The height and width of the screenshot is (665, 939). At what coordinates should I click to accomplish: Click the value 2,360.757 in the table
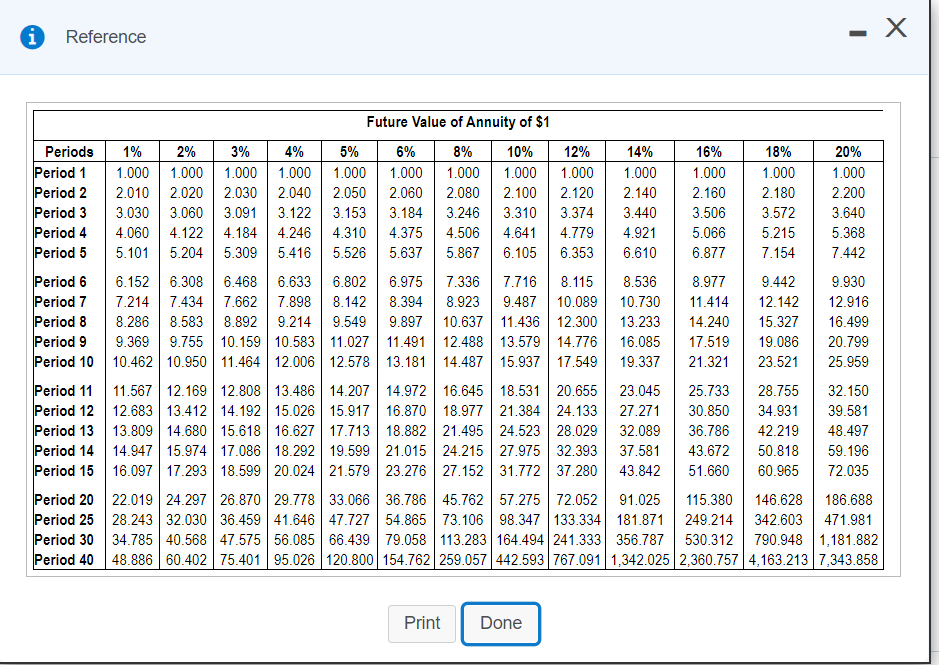708,560
